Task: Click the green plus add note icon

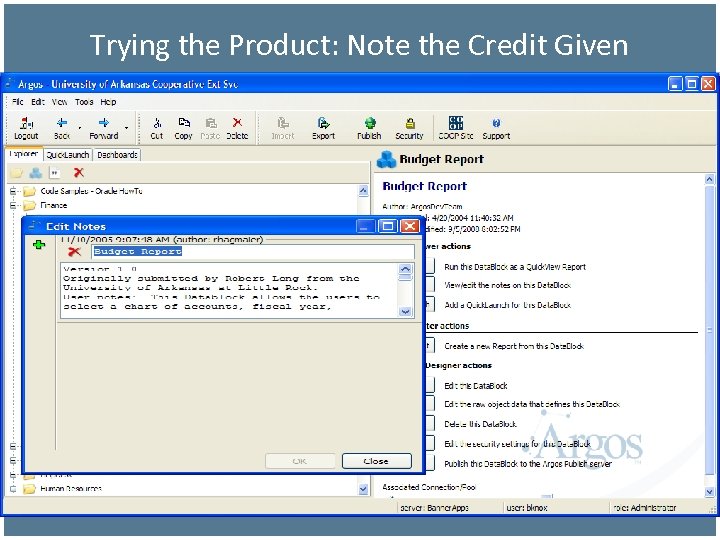Action: pyautogui.click(x=39, y=245)
